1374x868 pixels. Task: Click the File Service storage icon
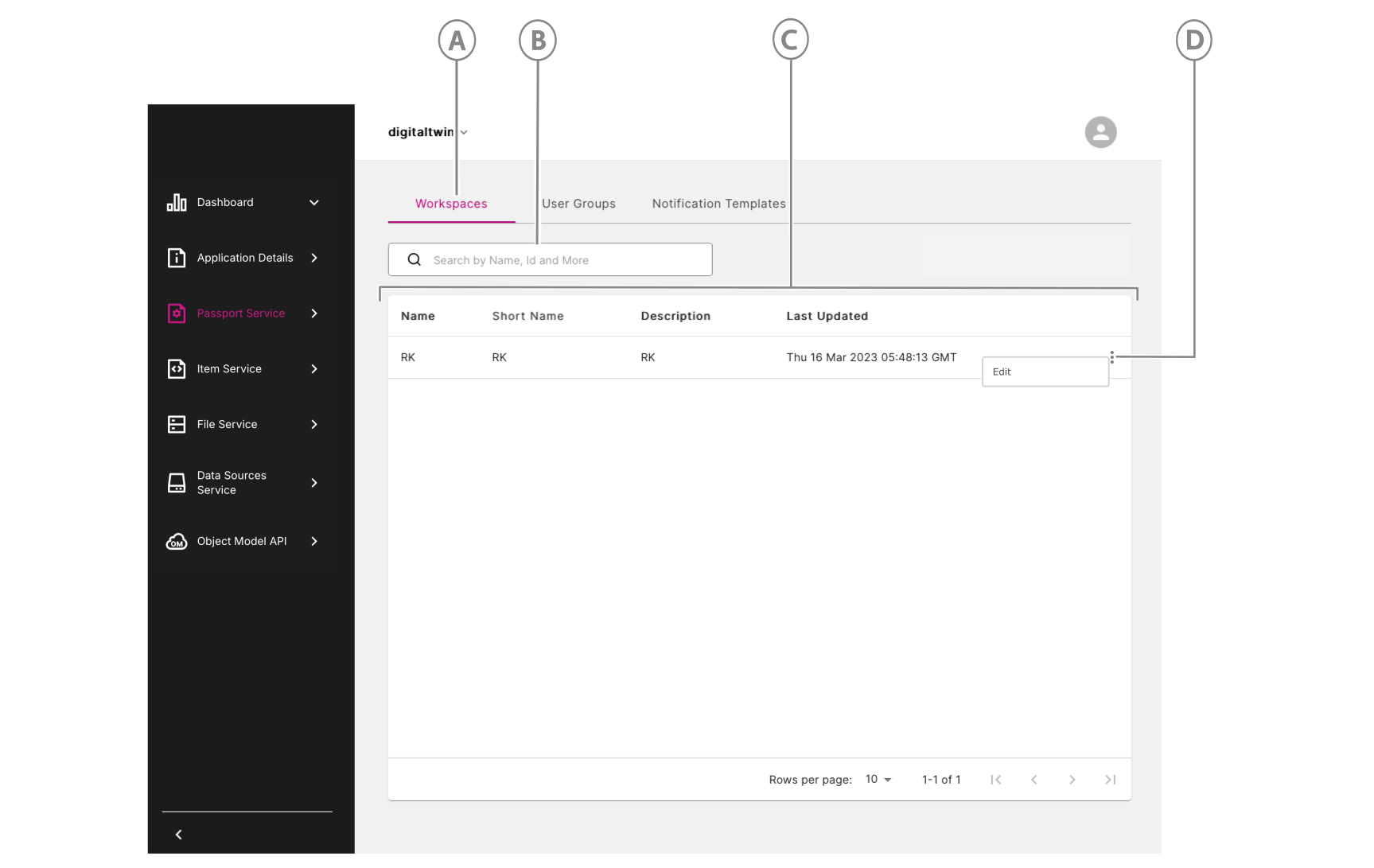pos(177,425)
